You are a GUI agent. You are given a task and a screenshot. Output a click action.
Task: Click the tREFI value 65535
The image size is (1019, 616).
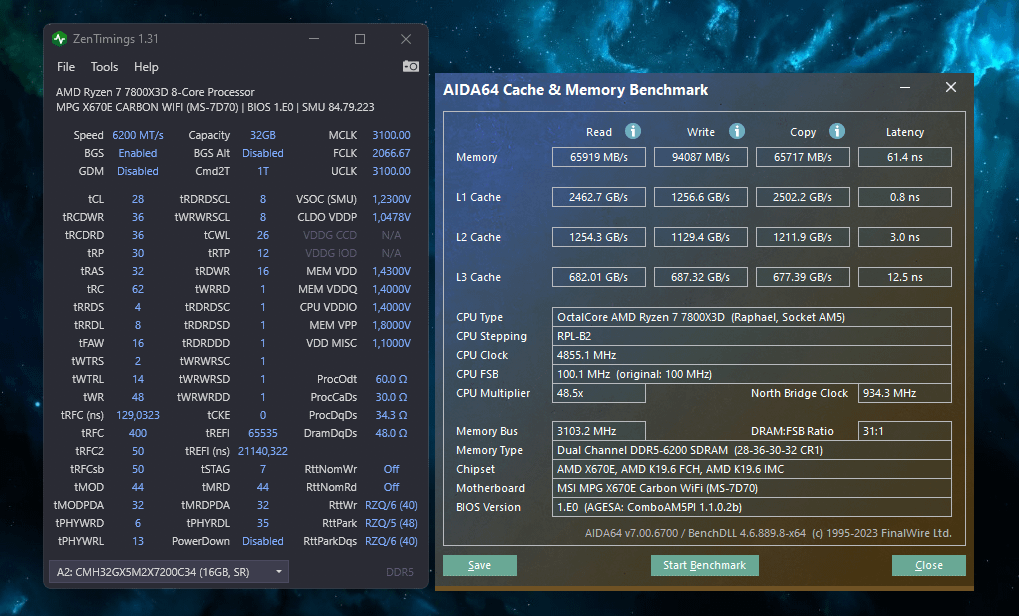pyautogui.click(x=263, y=433)
